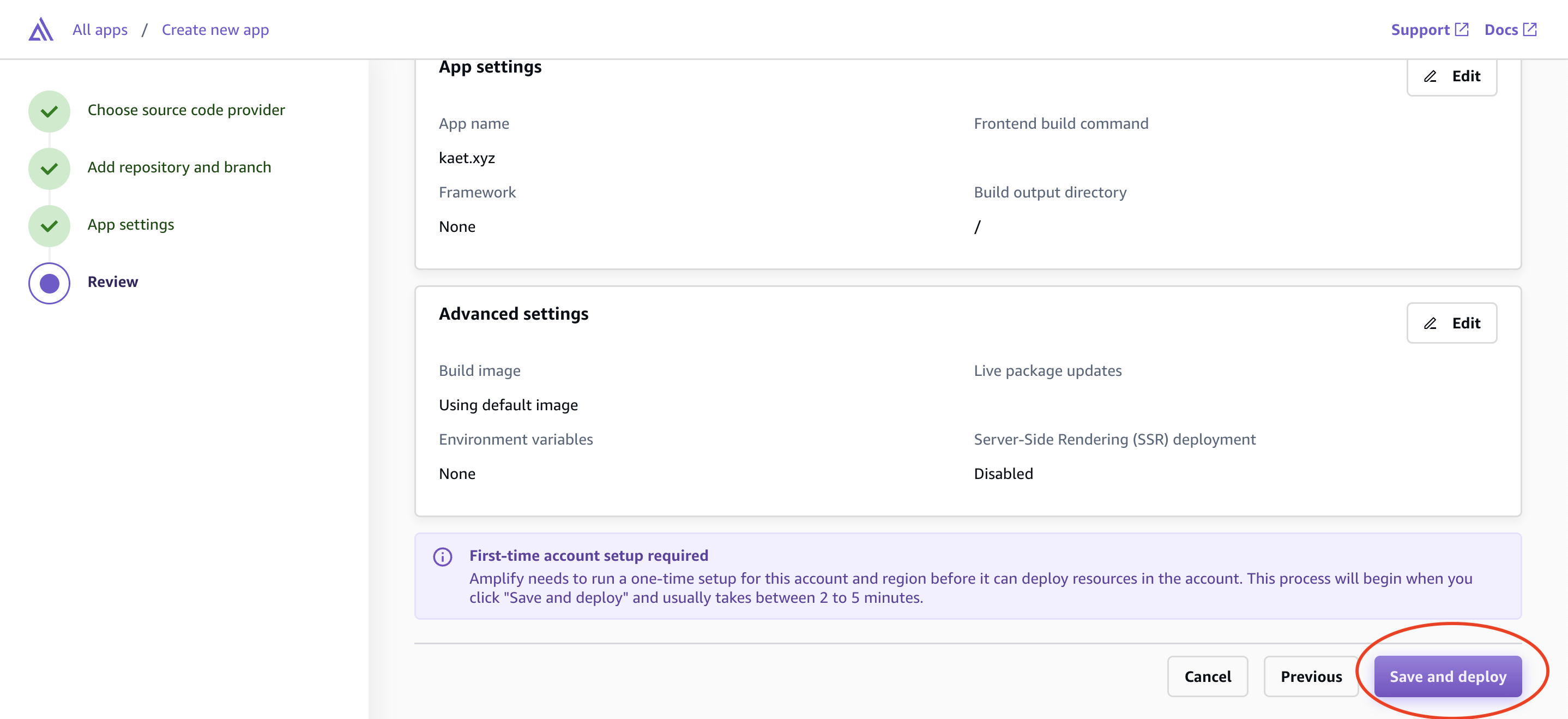Click the Build output directory slash value

[x=978, y=226]
